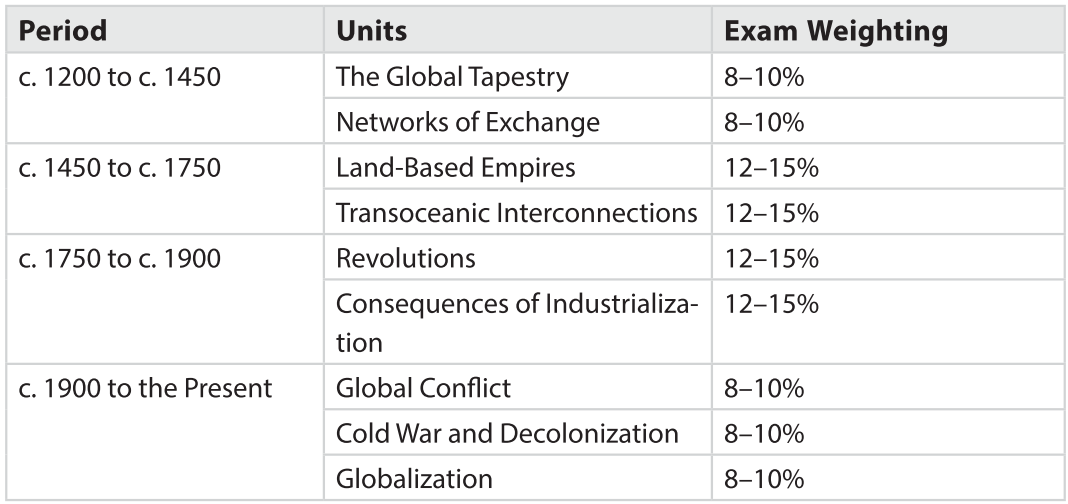Click the Cold War and Decolonization unit
This screenshot has height=504, width=1068.
pyautogui.click(x=508, y=433)
